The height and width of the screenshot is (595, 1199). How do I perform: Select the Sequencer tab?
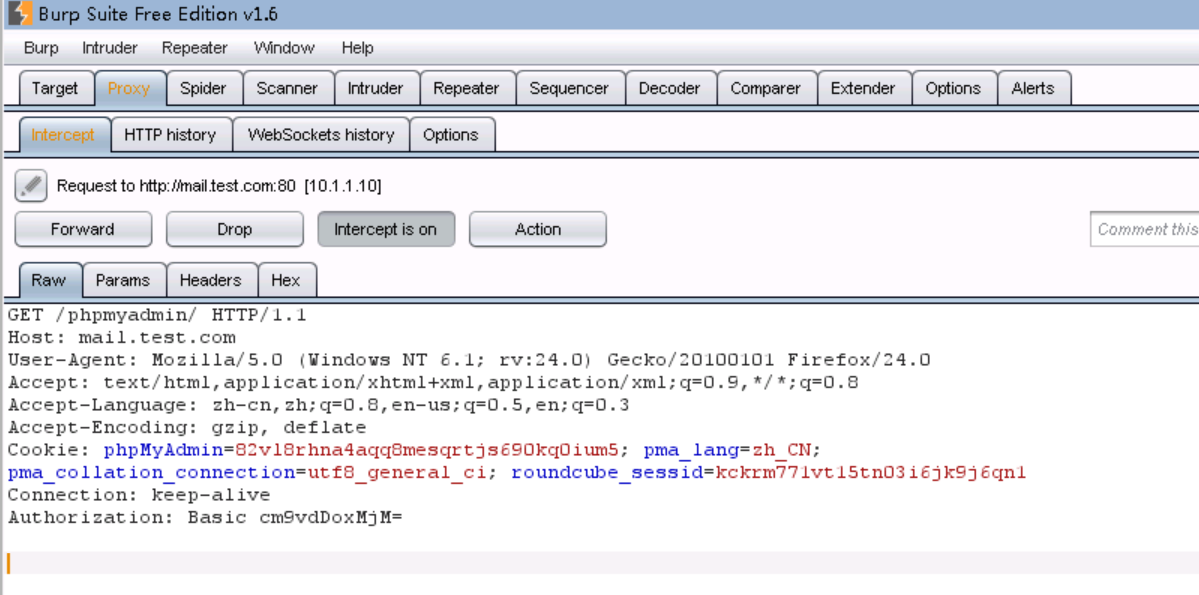click(569, 88)
